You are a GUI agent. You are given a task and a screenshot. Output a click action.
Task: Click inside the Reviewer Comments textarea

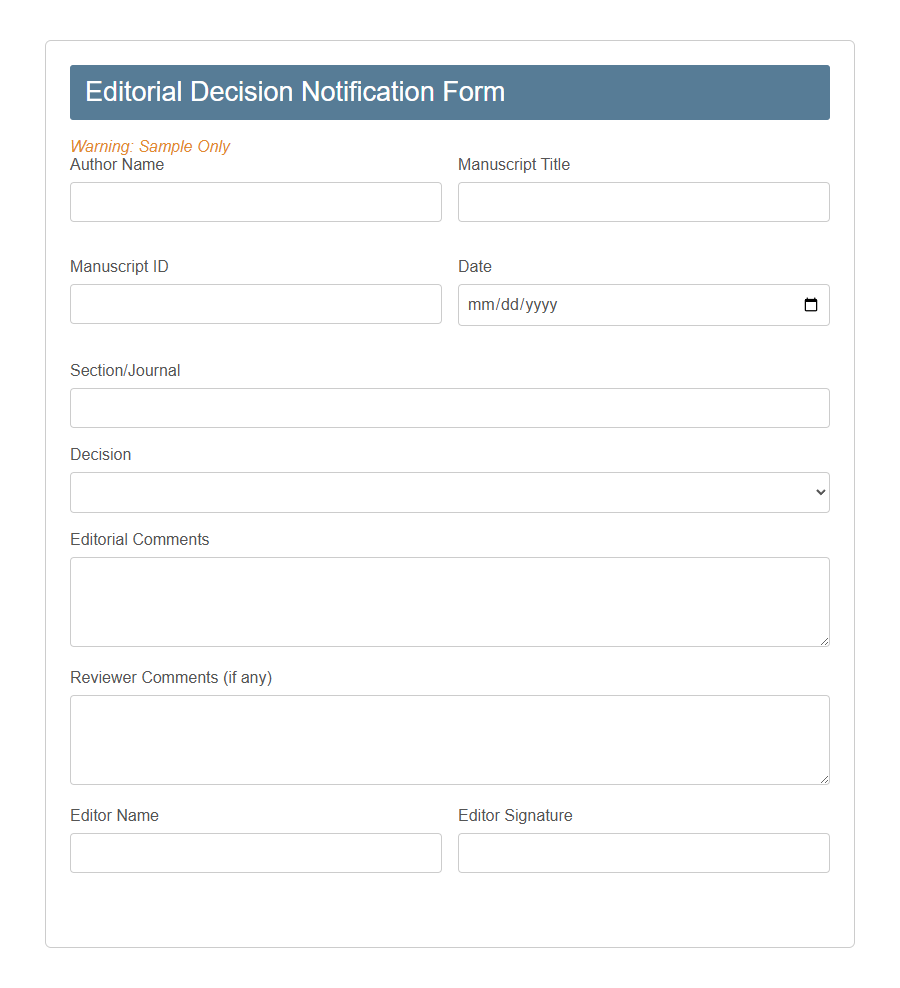coord(449,738)
